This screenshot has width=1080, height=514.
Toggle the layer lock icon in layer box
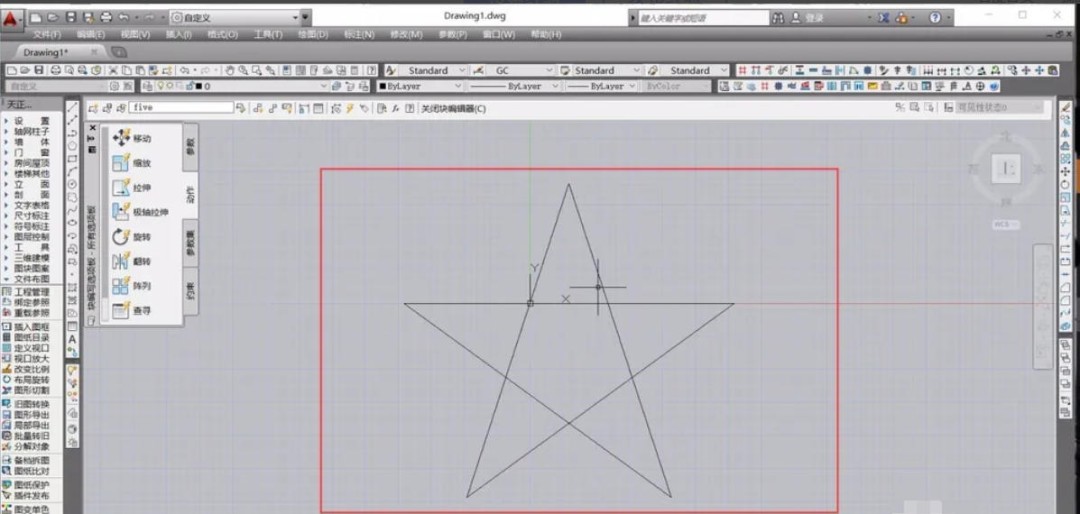[187, 86]
